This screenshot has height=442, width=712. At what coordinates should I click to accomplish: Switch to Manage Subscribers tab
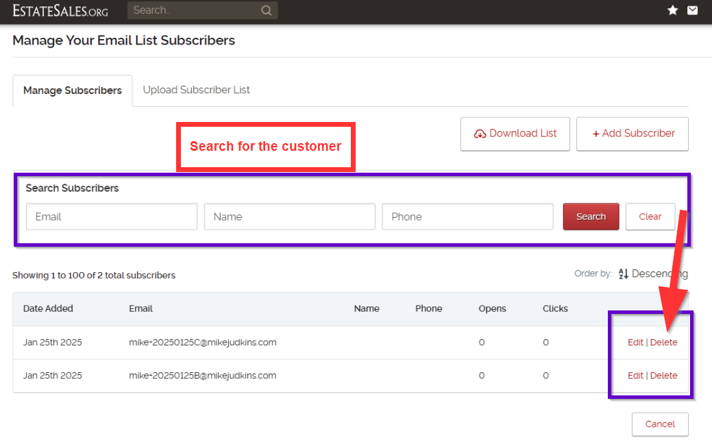73,90
